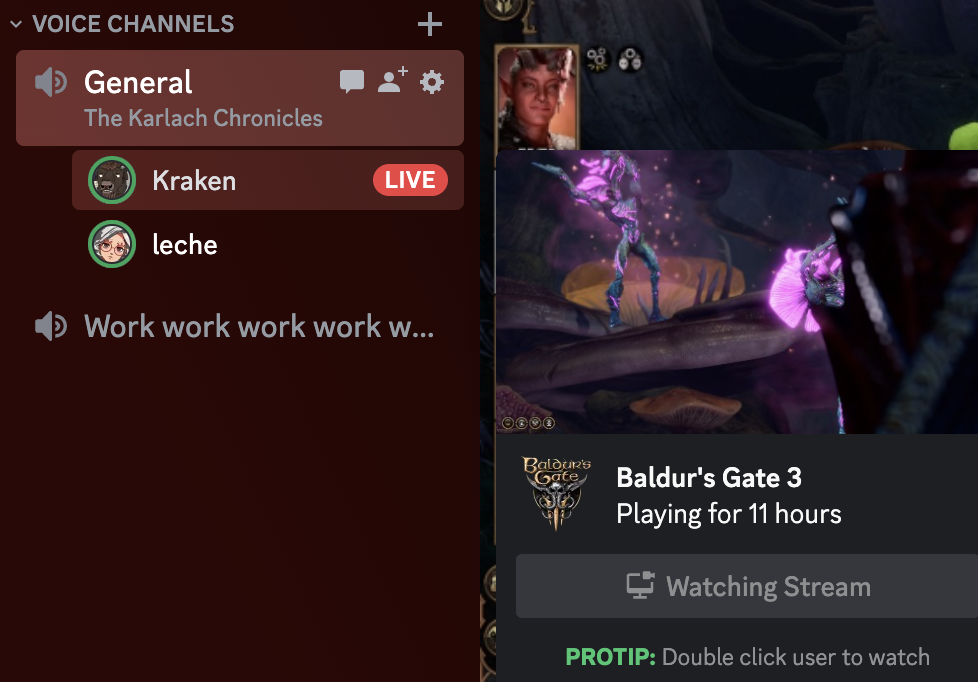This screenshot has height=682, width=978.
Task: Click the Baldur's Gate 3 game logo
Action: pos(556,494)
